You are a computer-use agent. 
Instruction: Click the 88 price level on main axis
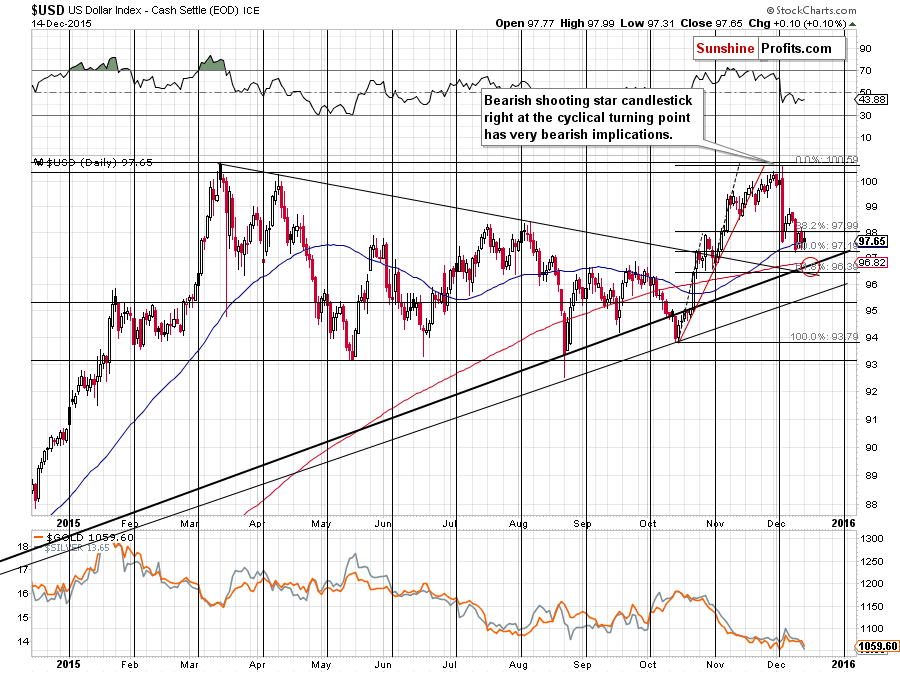click(871, 505)
